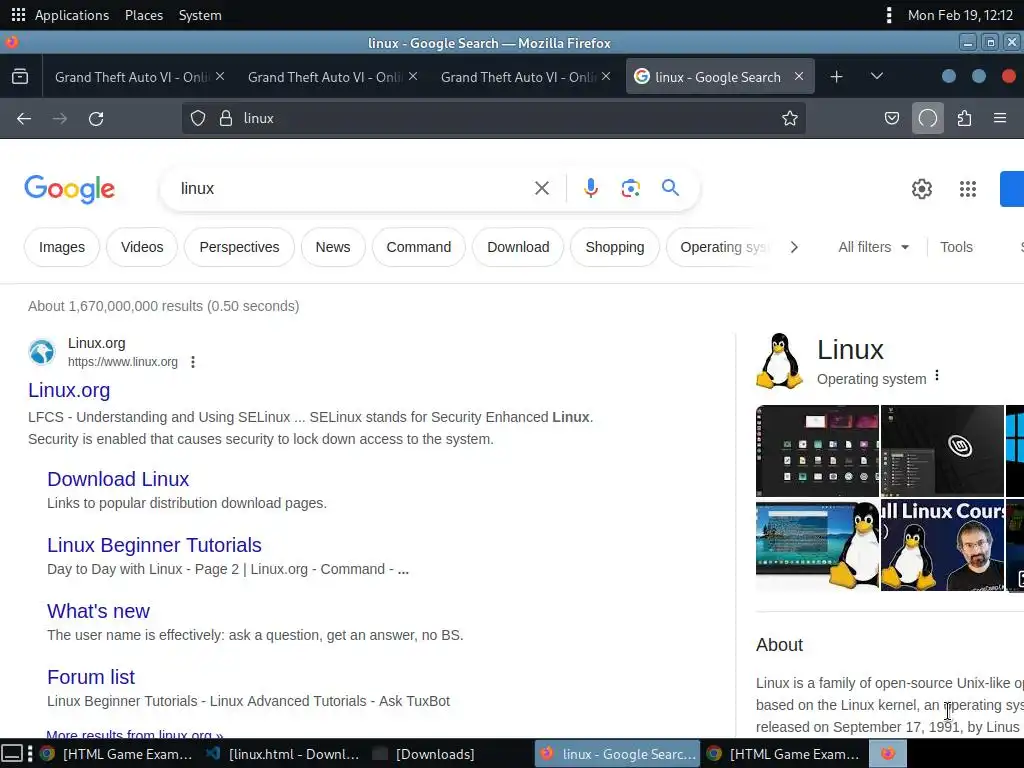This screenshot has width=1024, height=768.
Task: Open the three-dot menu beside linux.org URL
Action: click(x=193, y=362)
